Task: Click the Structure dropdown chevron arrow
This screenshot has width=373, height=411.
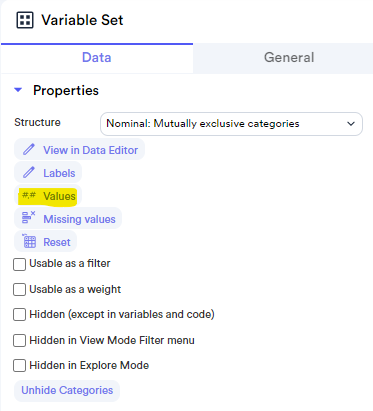Action: pos(351,124)
